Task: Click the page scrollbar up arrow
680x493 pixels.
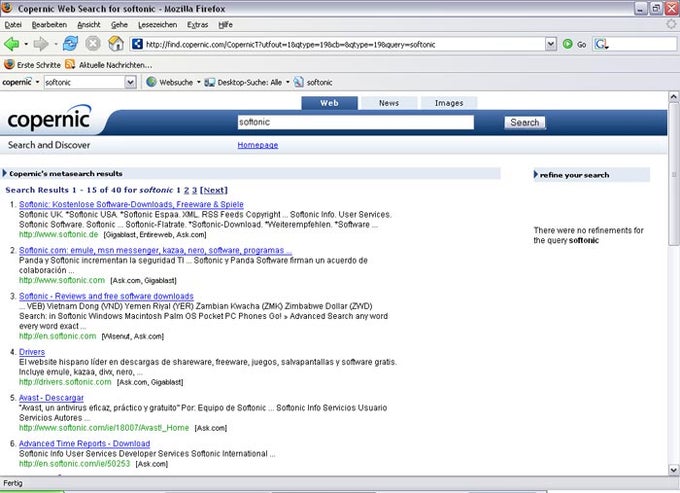Action: coord(673,96)
